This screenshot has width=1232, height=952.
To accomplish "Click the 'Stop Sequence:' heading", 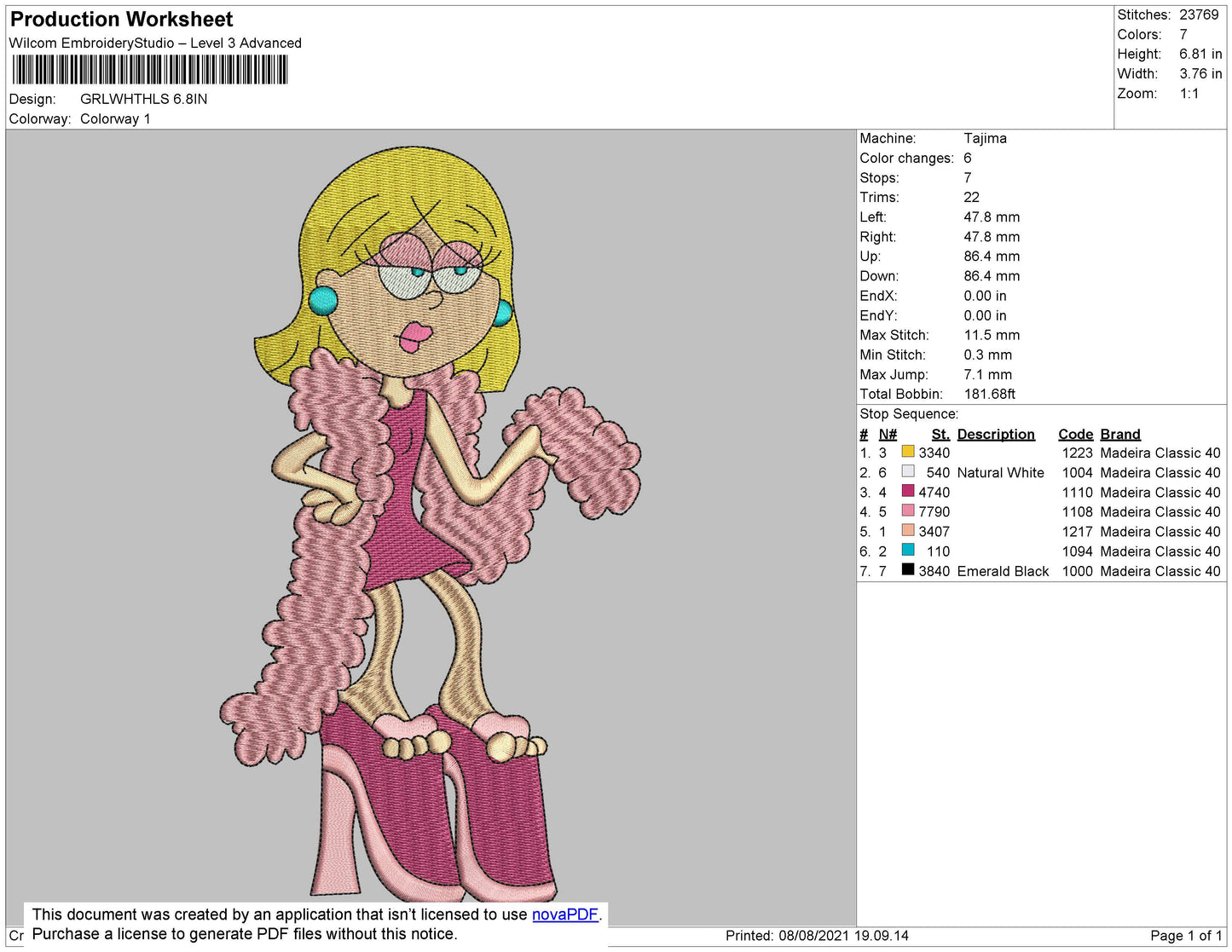I will point(909,413).
